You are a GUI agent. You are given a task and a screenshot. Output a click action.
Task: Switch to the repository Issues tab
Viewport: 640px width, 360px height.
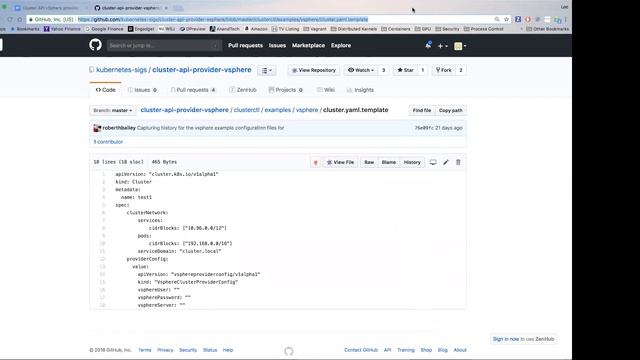coord(142,90)
